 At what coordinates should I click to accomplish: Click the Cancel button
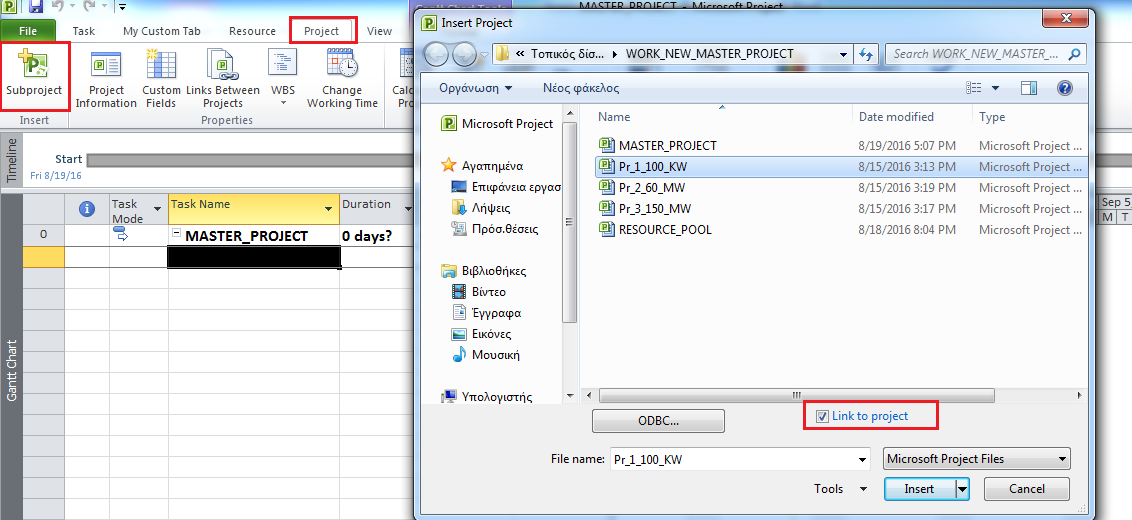[1027, 489]
